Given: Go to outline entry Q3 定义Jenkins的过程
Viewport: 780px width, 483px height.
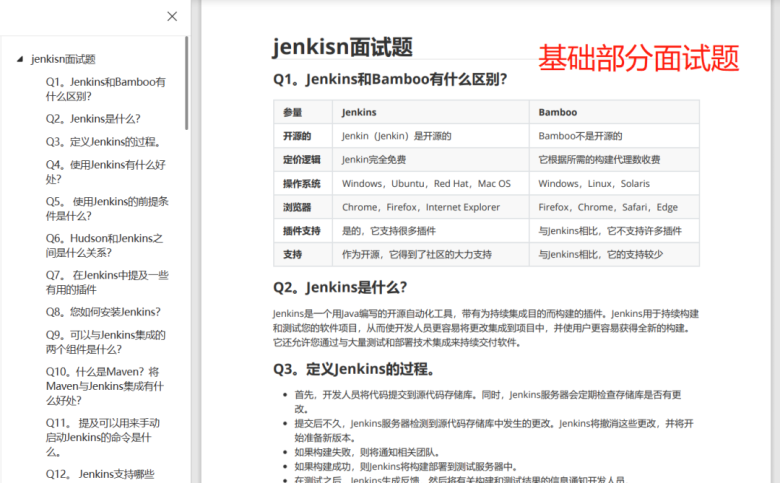Looking at the screenshot, I should tap(104, 142).
